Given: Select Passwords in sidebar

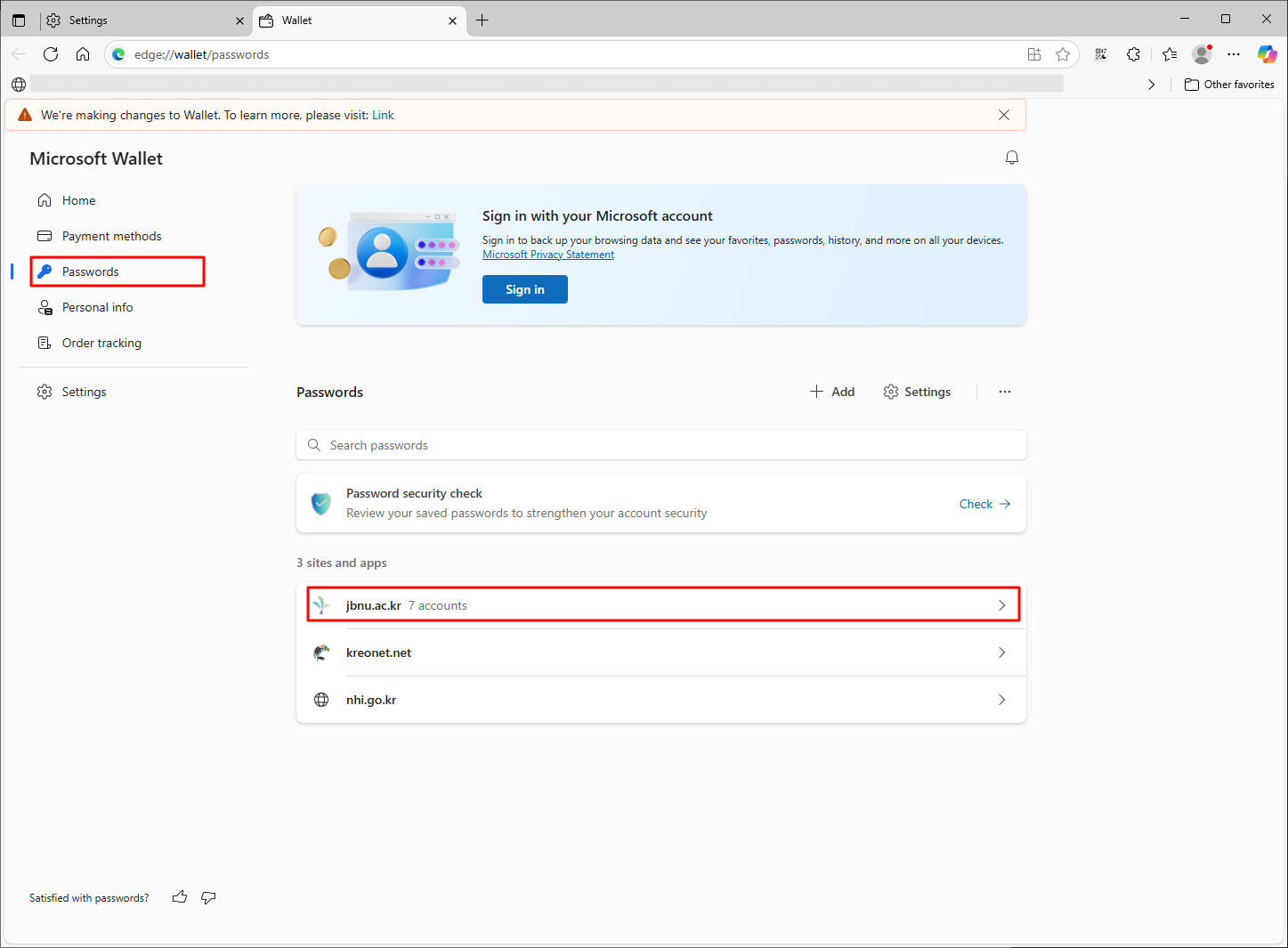Looking at the screenshot, I should coord(117,271).
